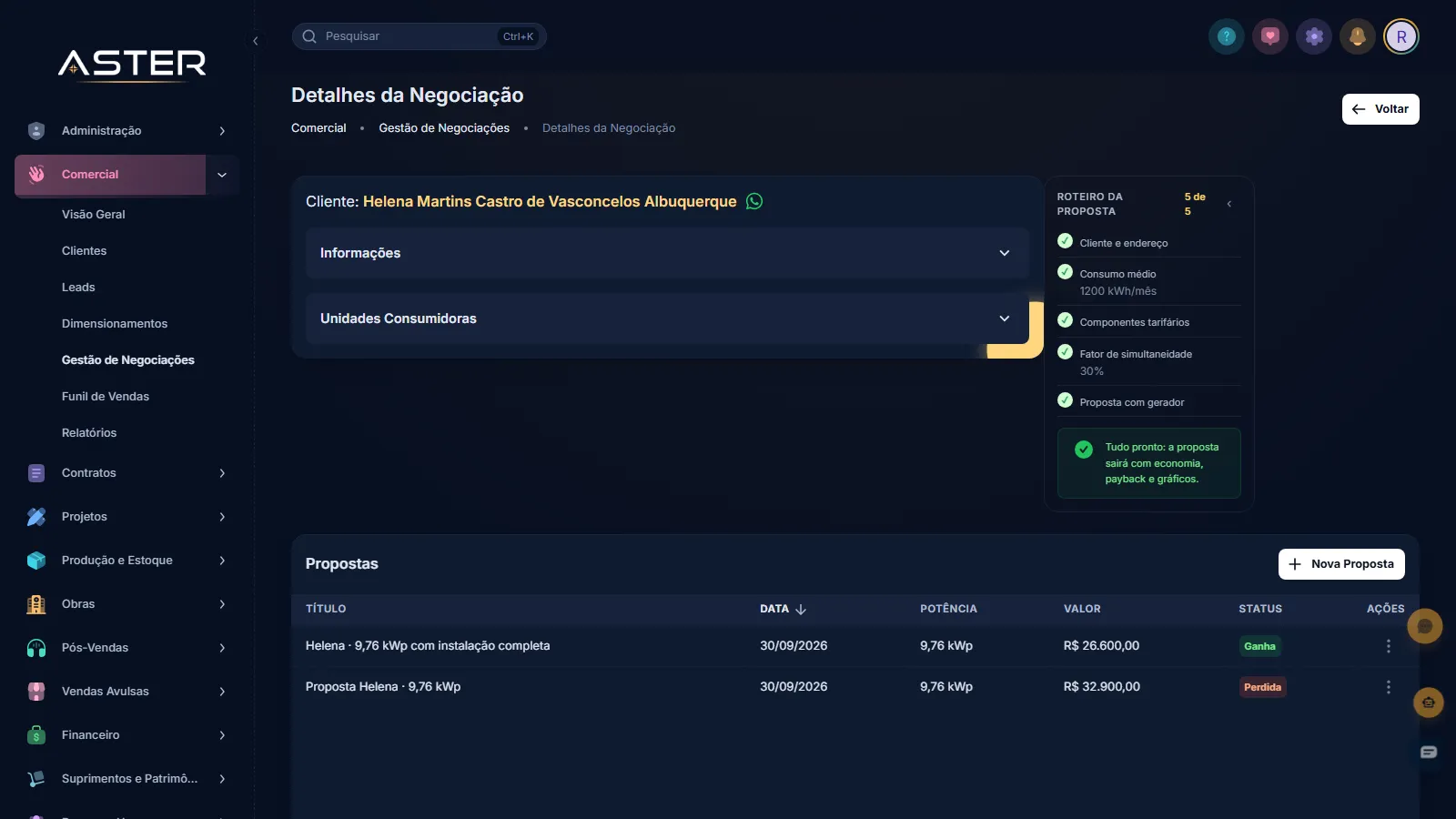
Task: Open the purple flower settings icon
Action: pyautogui.click(x=1314, y=36)
